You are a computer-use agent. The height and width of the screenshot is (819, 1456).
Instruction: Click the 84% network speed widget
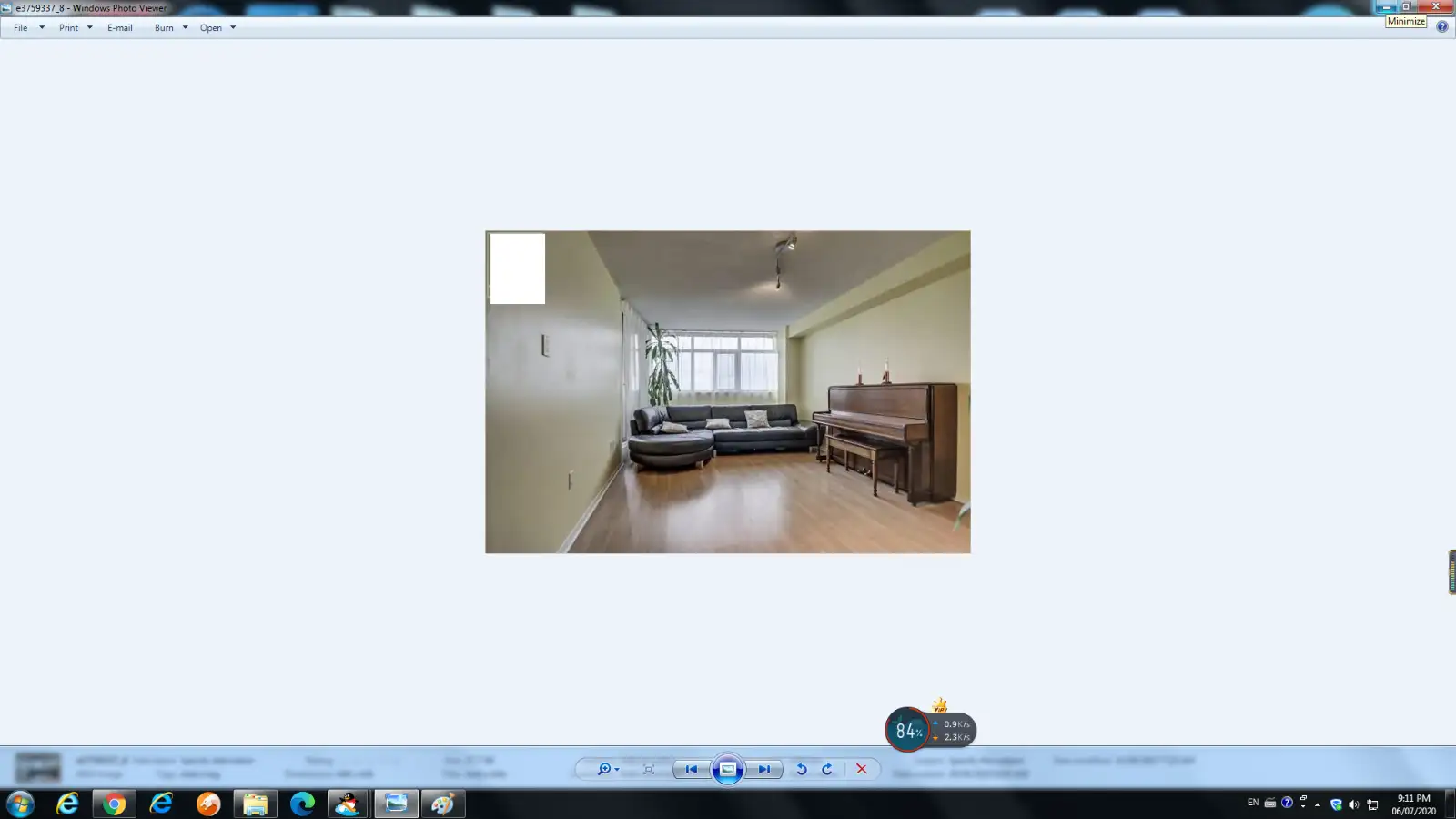[930, 729]
